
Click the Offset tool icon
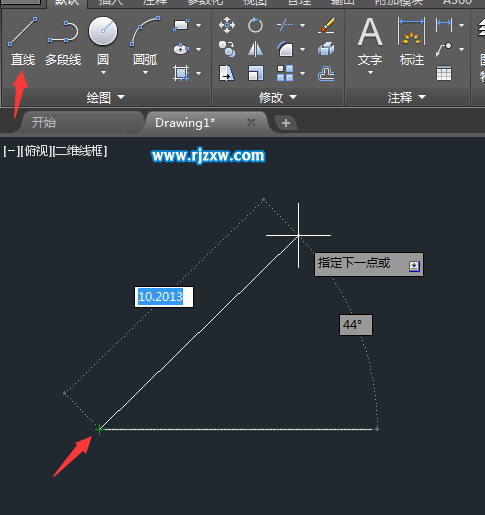tap(326, 73)
